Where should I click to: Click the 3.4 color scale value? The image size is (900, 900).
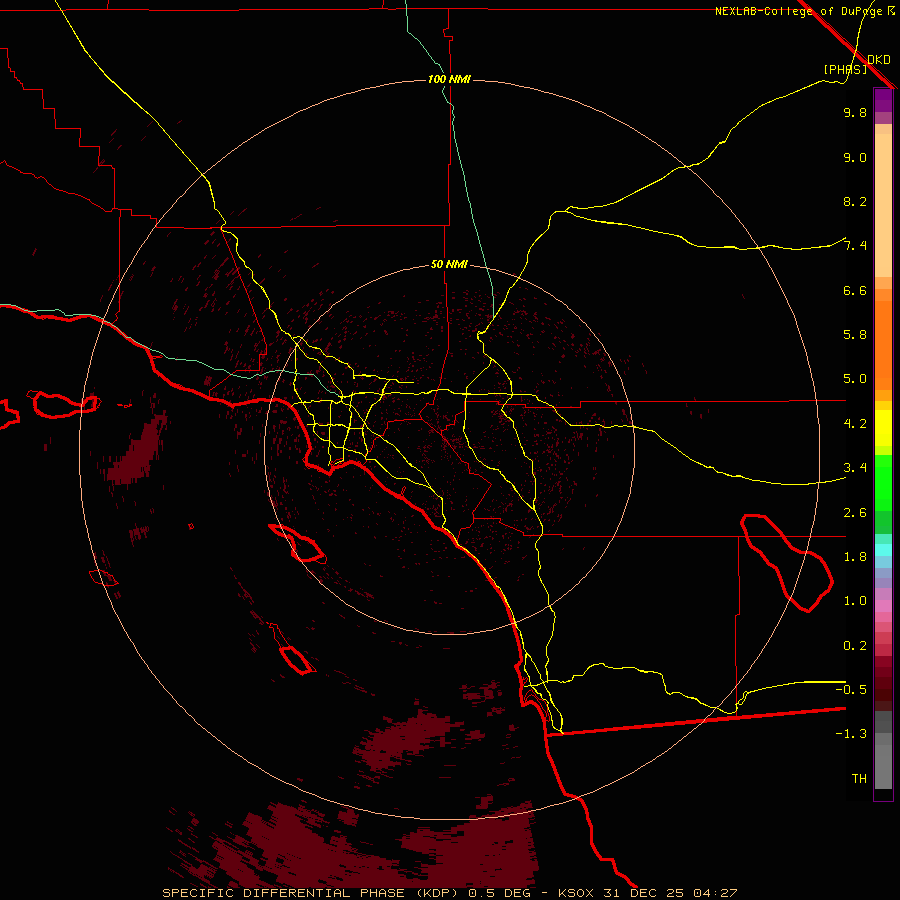coord(855,468)
